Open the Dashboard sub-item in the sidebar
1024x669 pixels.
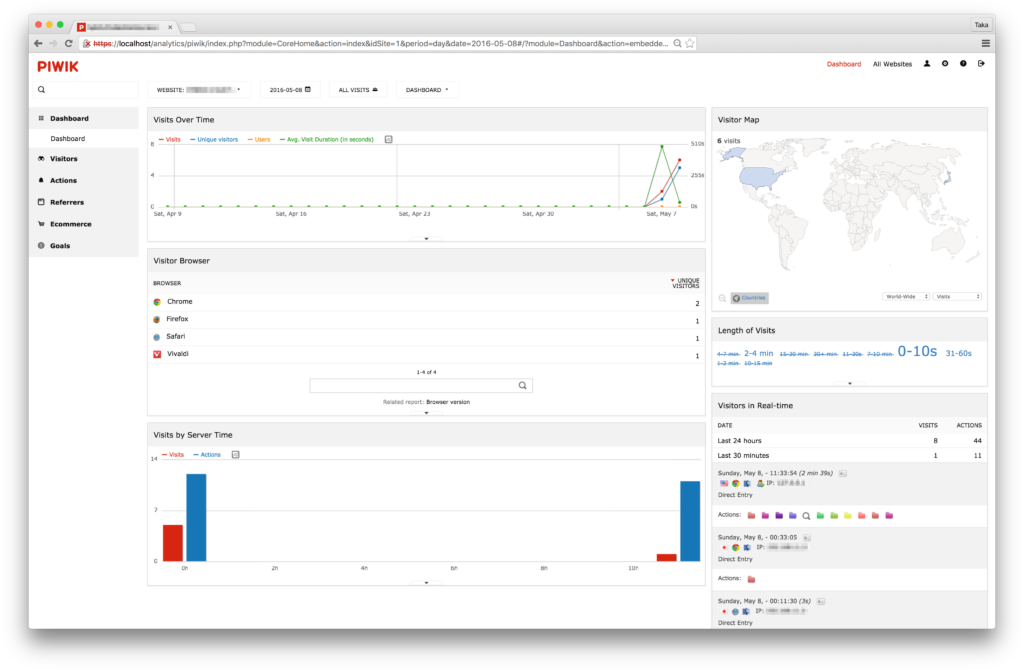pos(84,139)
